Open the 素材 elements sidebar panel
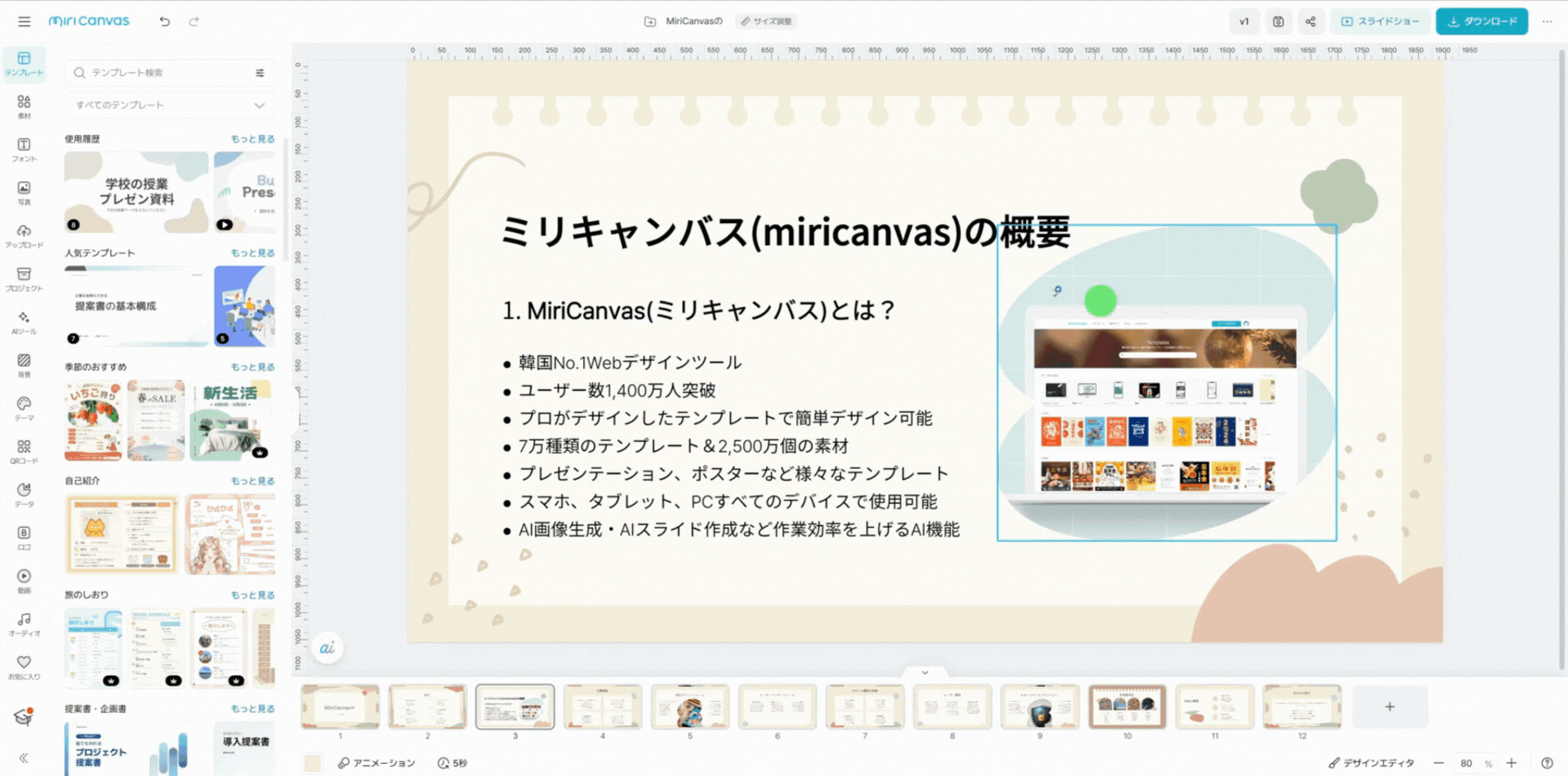Screen dimensions: 1568x776 click(x=24, y=107)
